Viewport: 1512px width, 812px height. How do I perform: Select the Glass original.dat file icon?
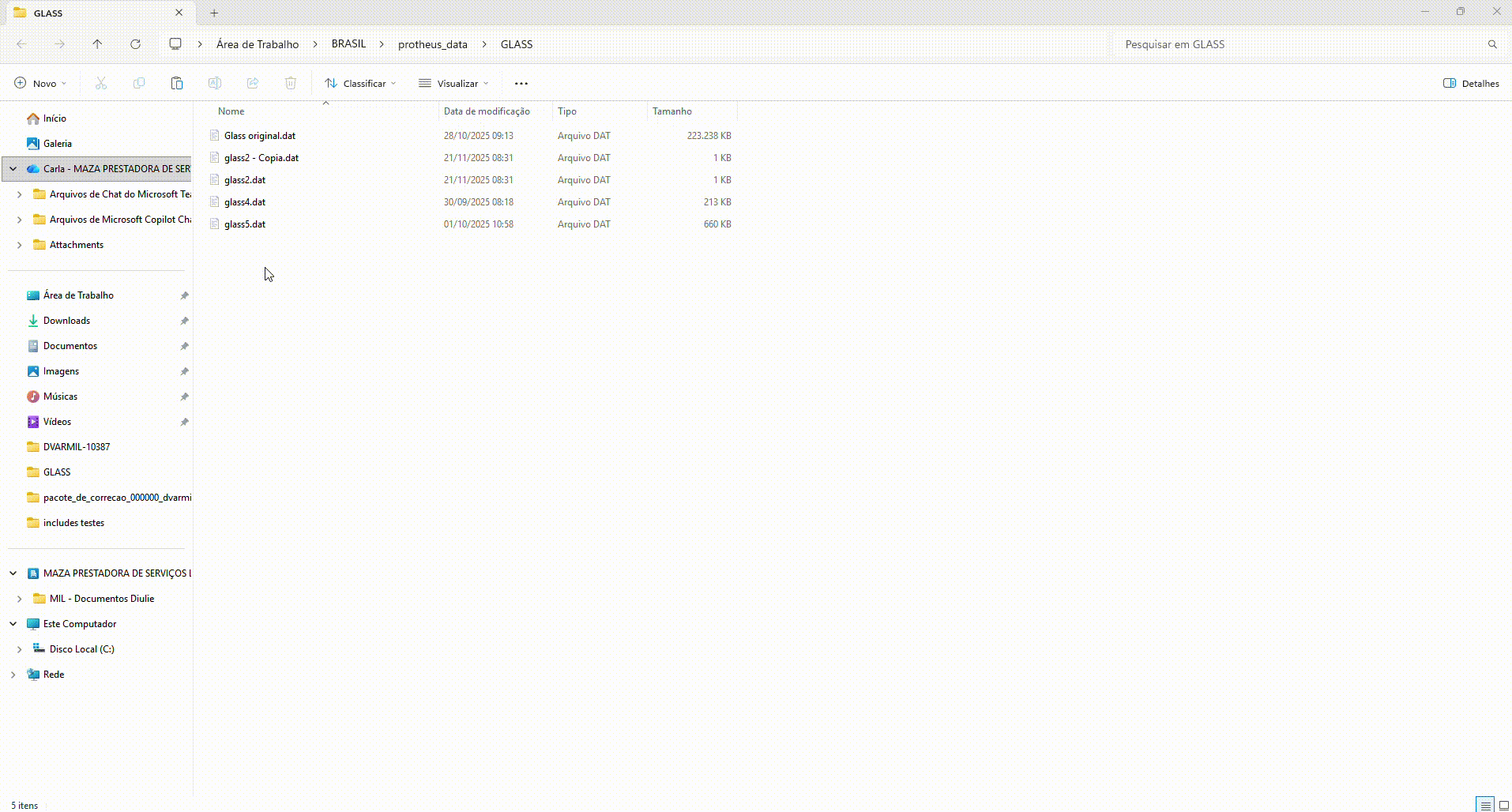[214, 135]
